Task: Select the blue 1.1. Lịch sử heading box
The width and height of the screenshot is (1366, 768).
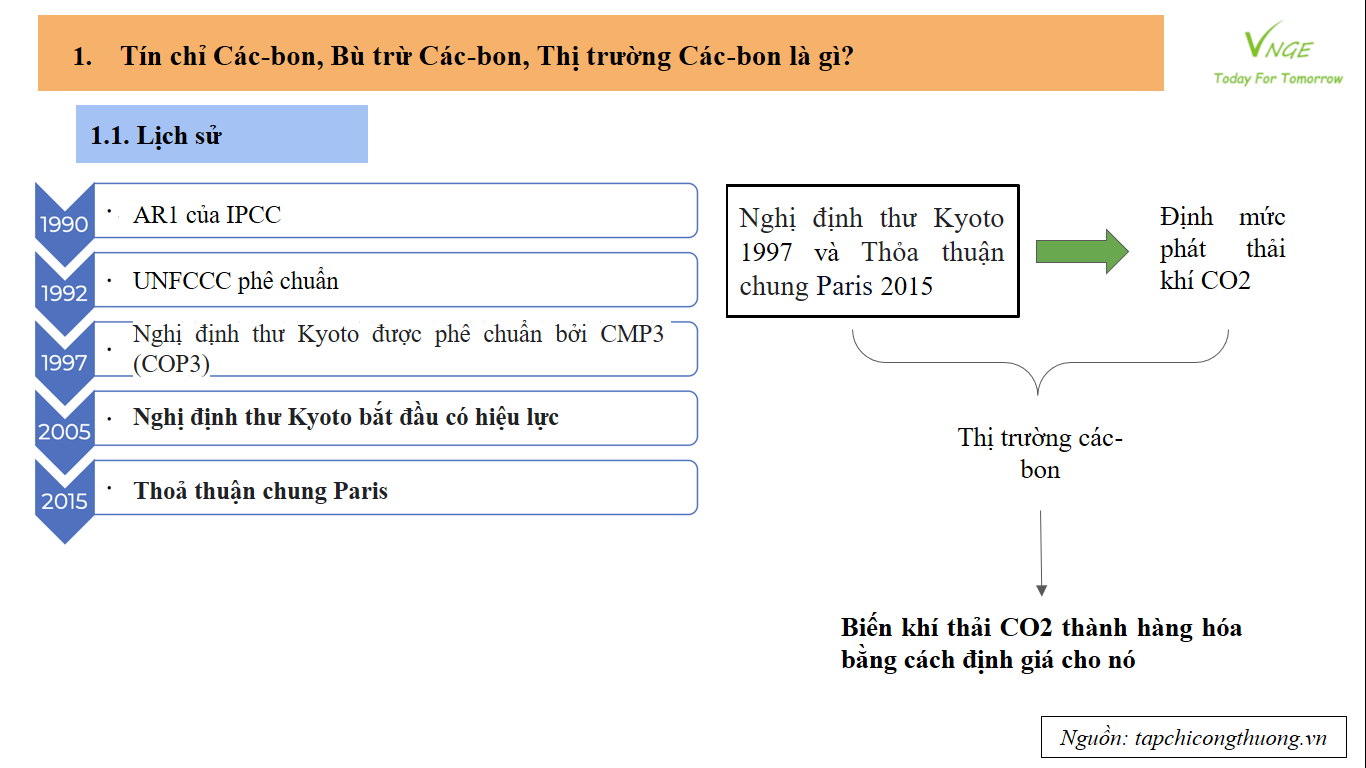Action: point(222,134)
